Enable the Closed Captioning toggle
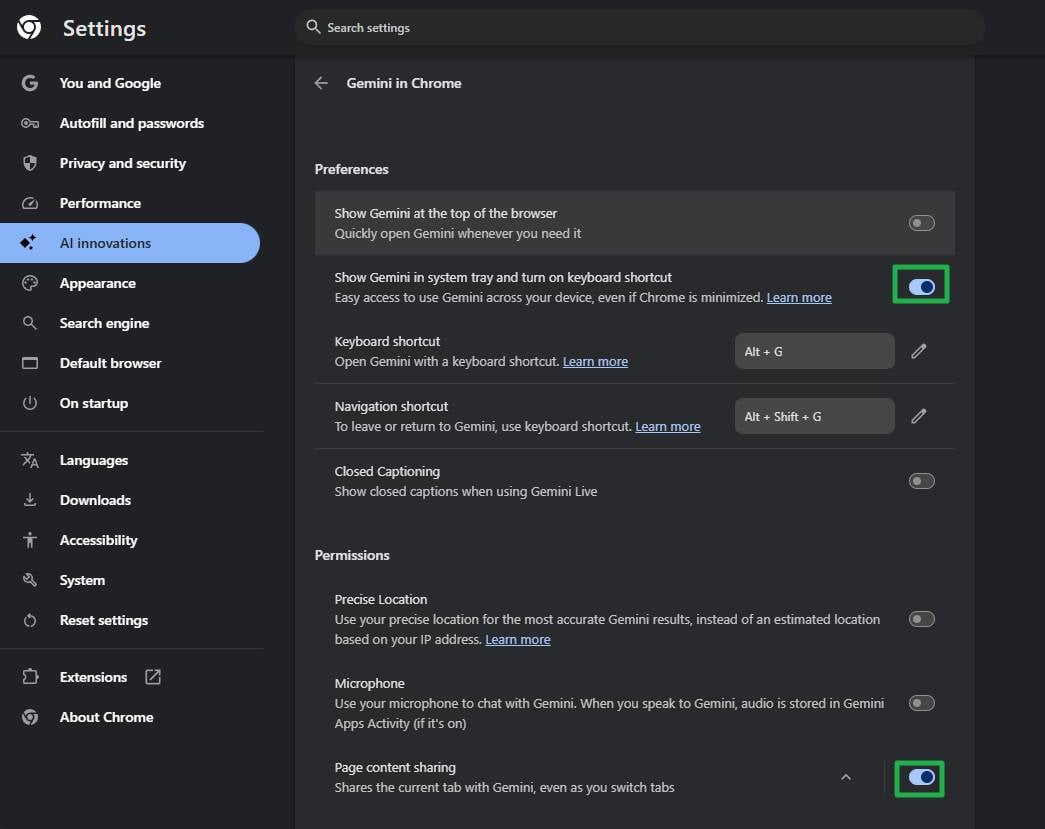This screenshot has width=1045, height=829. pyautogui.click(x=921, y=481)
